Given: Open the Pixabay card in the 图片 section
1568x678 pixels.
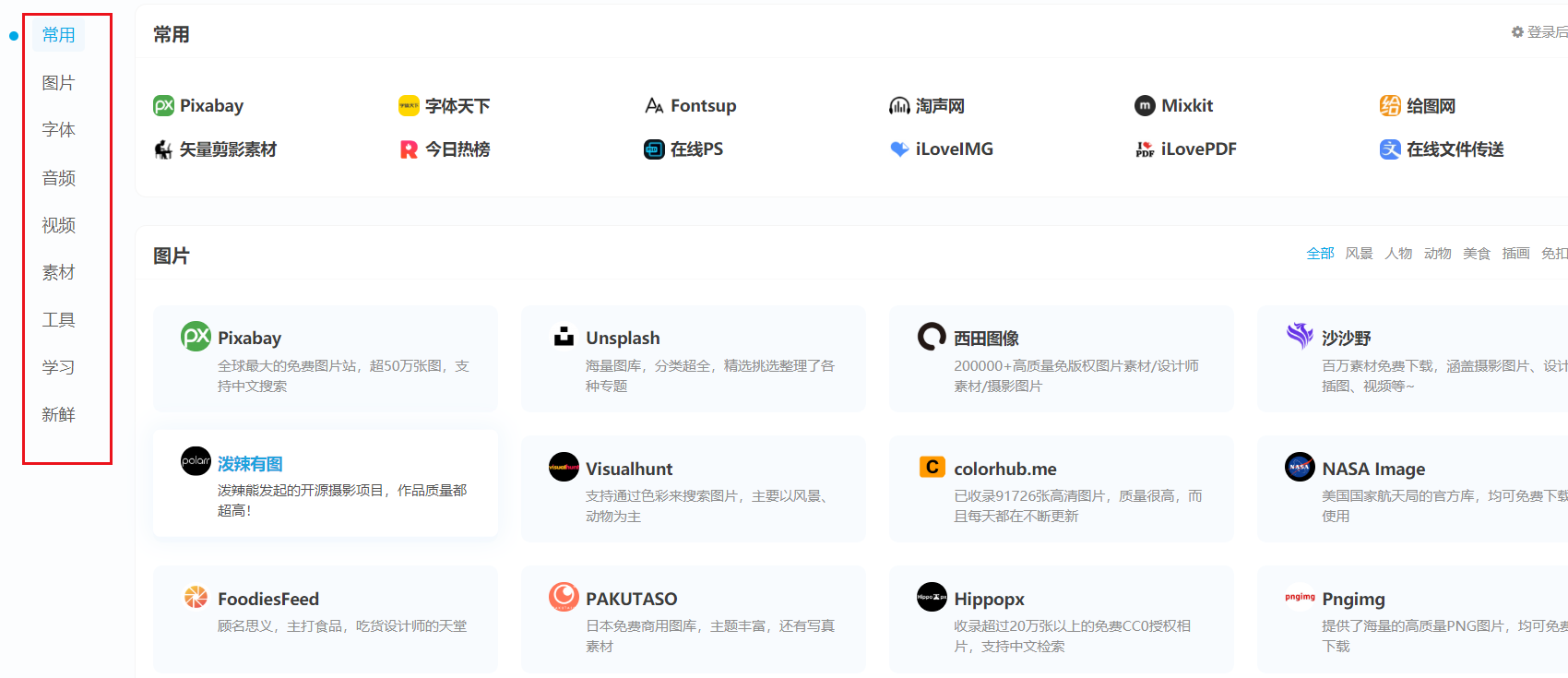Looking at the screenshot, I should point(326,359).
